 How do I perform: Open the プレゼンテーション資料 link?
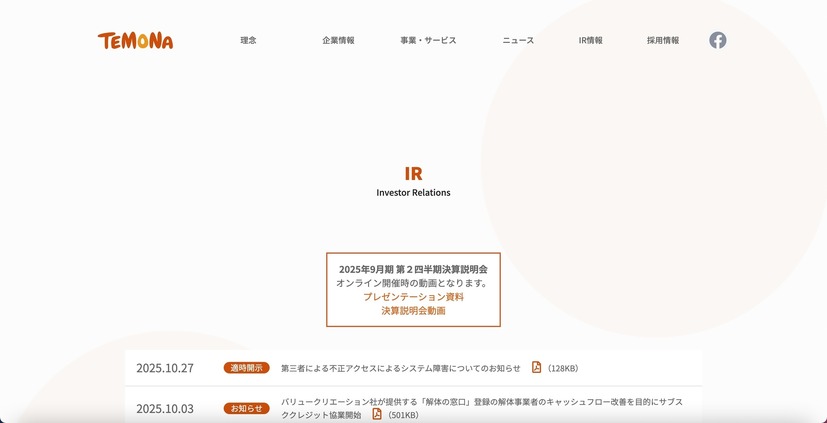(414, 297)
